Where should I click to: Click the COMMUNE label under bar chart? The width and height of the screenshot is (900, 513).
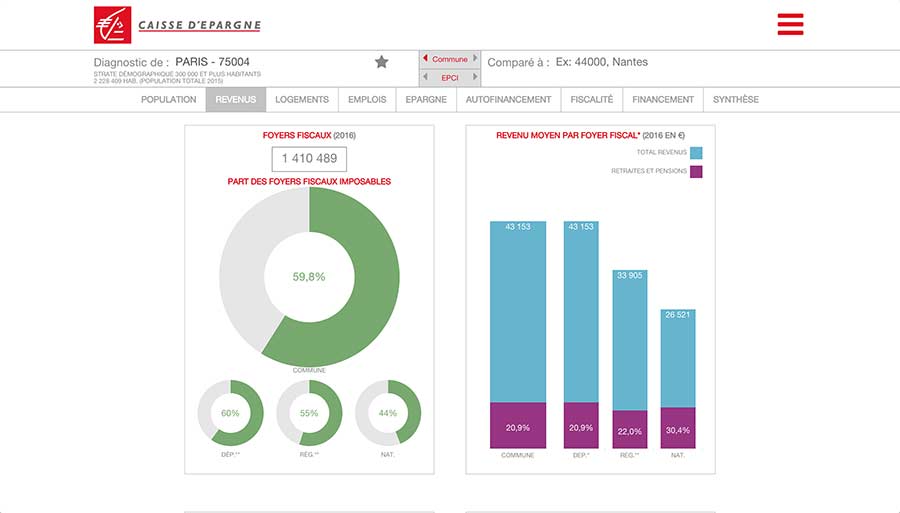tap(518, 455)
